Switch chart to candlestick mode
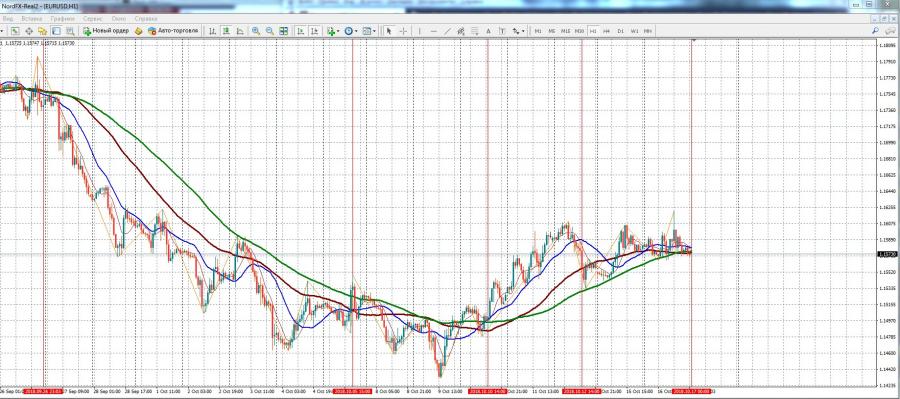The height and width of the screenshot is (399, 900). point(226,30)
